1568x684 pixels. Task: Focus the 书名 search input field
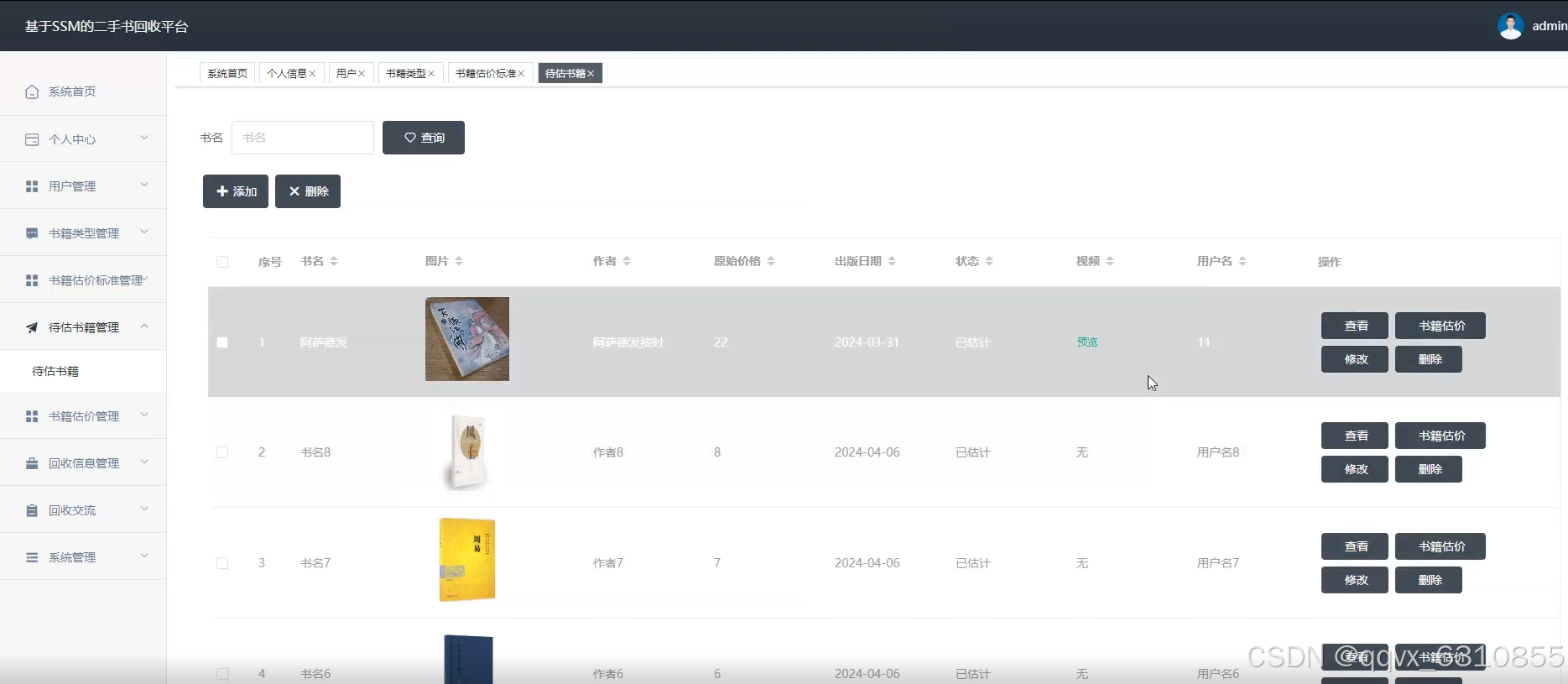(x=303, y=138)
